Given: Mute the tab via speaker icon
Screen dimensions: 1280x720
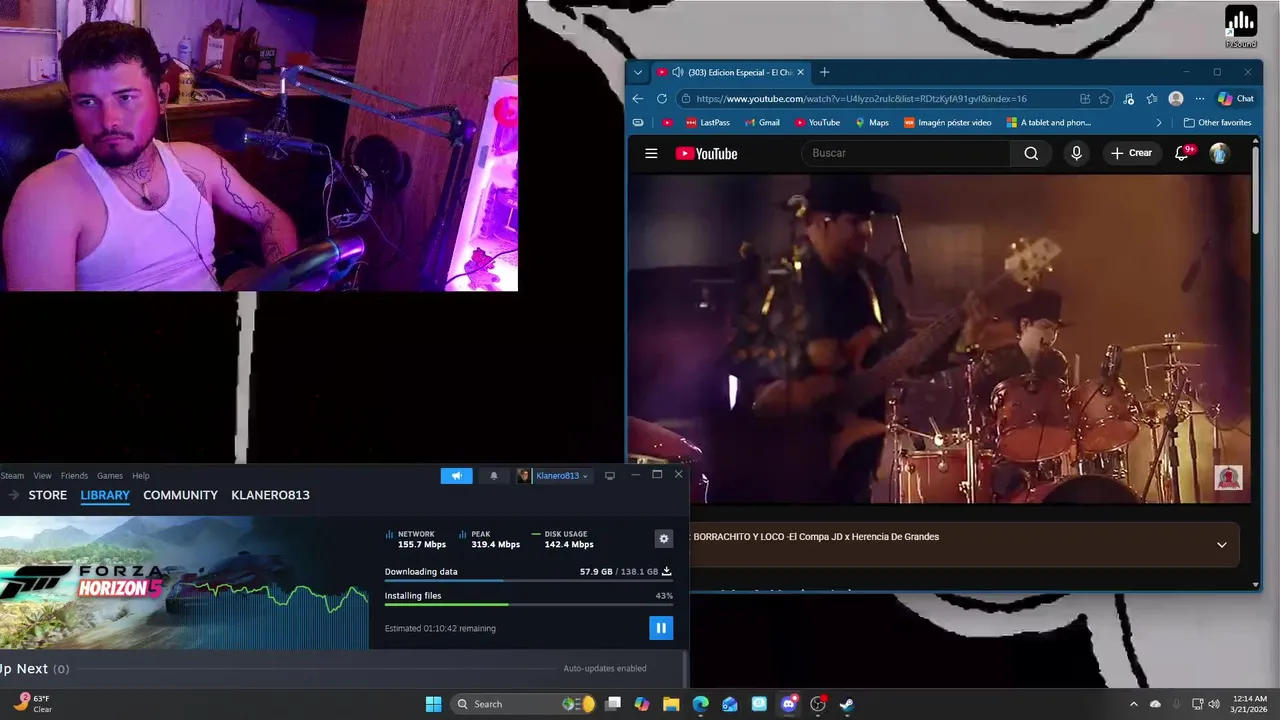Looking at the screenshot, I should pos(678,72).
